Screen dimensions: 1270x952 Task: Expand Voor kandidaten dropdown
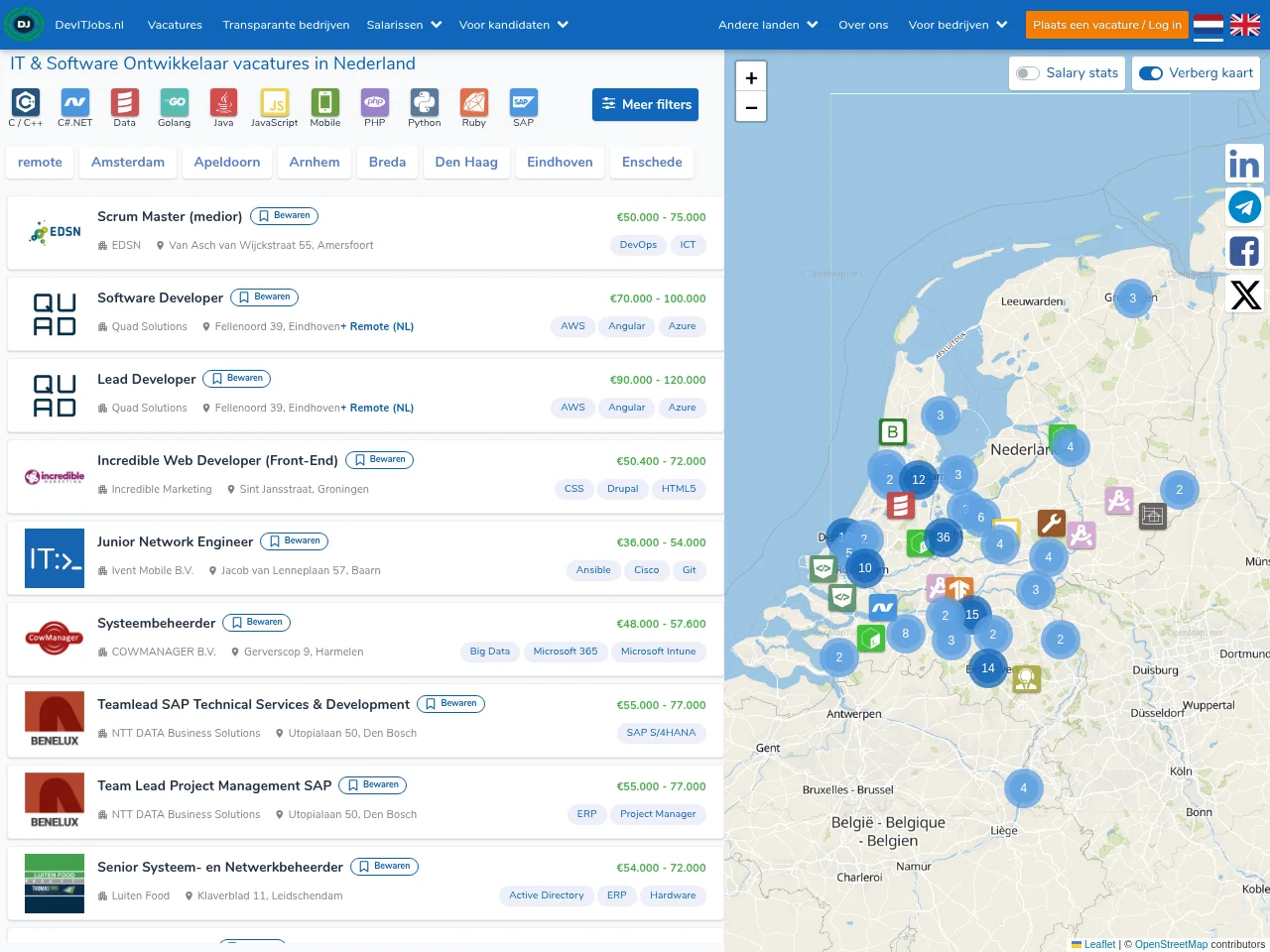[514, 25]
